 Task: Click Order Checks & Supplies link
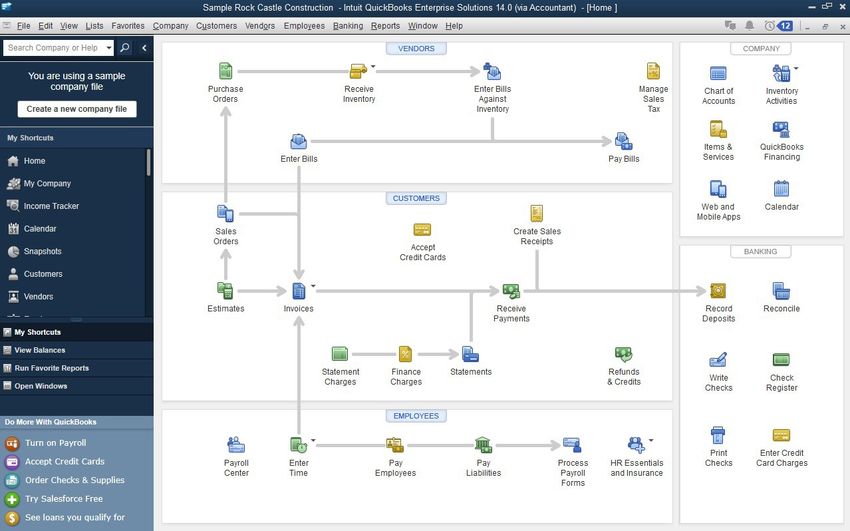pyautogui.click(x=75, y=480)
